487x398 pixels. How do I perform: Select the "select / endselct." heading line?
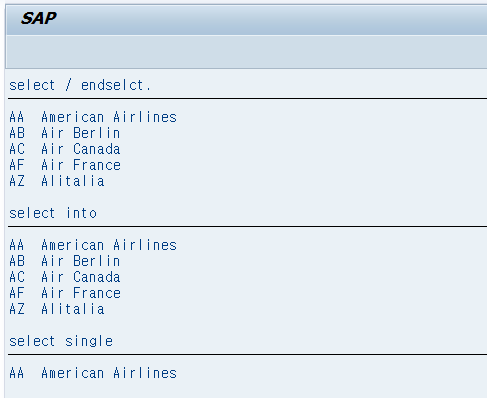[x=80, y=85]
